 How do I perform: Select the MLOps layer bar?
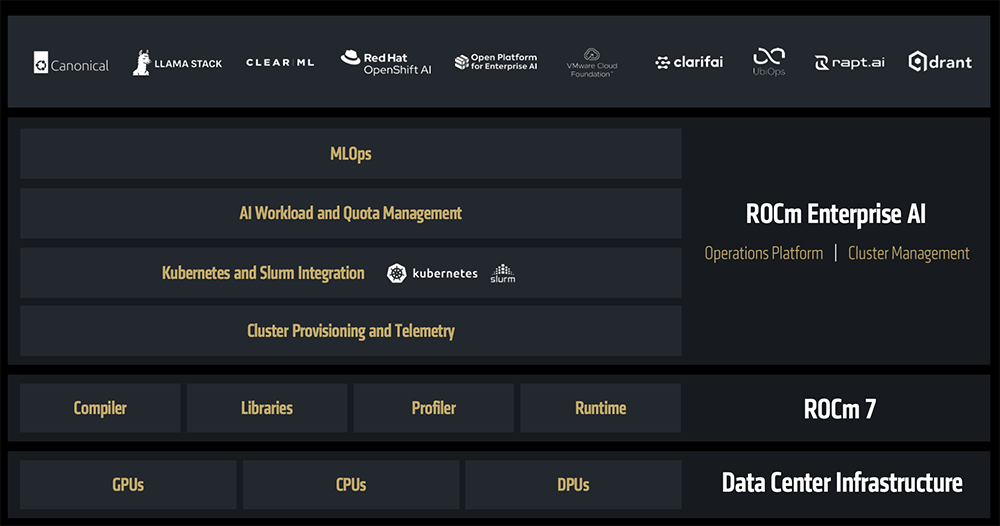[x=350, y=154]
